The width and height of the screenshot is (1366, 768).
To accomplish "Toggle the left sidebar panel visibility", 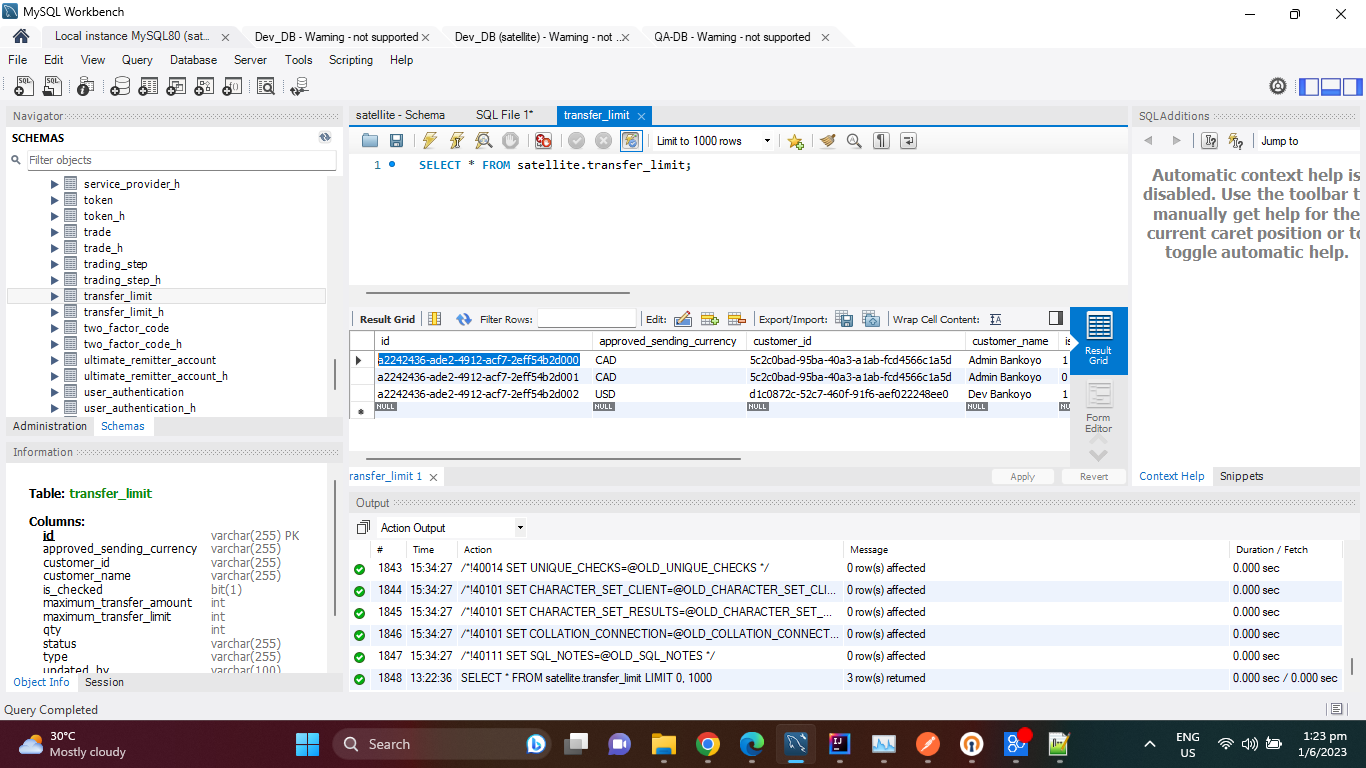I will click(x=1309, y=87).
